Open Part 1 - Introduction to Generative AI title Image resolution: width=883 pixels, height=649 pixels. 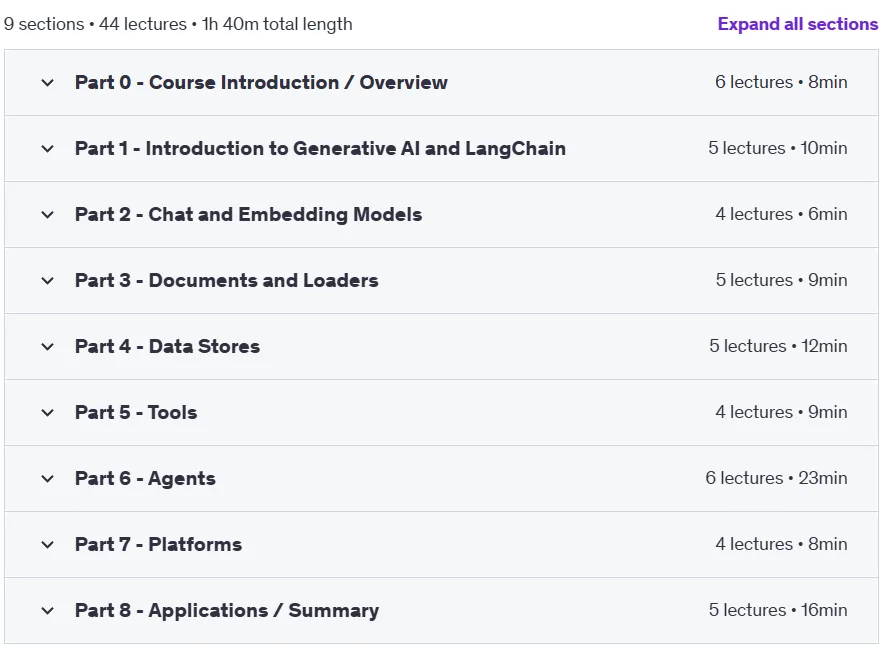(x=320, y=148)
